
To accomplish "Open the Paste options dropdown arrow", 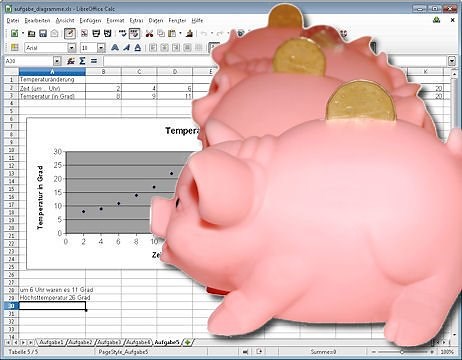I will tap(180, 33).
